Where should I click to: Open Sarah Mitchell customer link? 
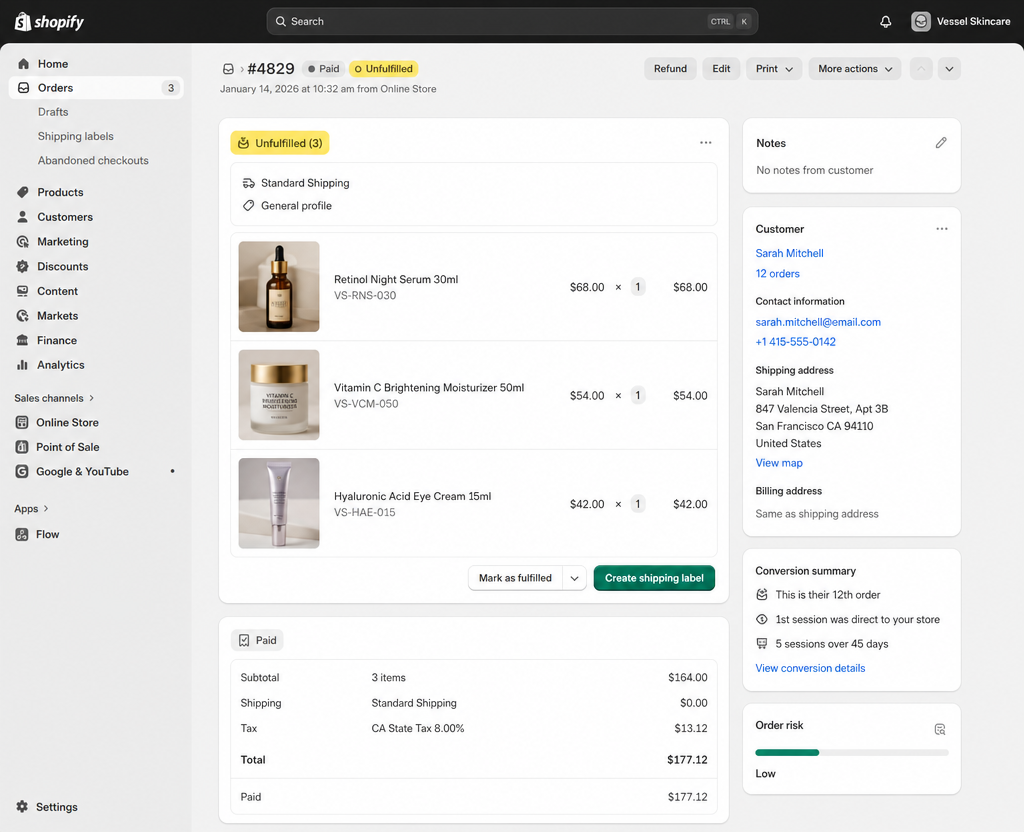789,253
